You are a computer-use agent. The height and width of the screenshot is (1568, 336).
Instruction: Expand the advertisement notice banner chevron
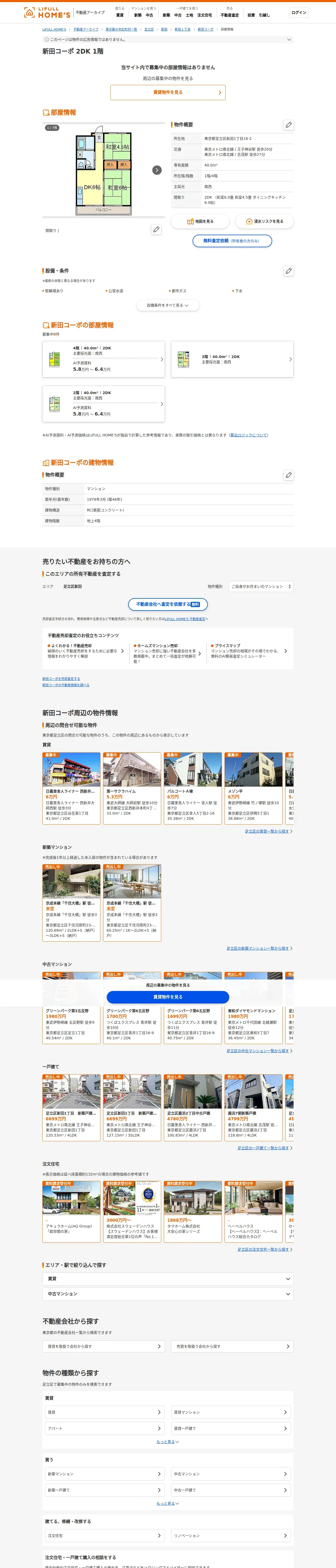pyautogui.click(x=289, y=39)
